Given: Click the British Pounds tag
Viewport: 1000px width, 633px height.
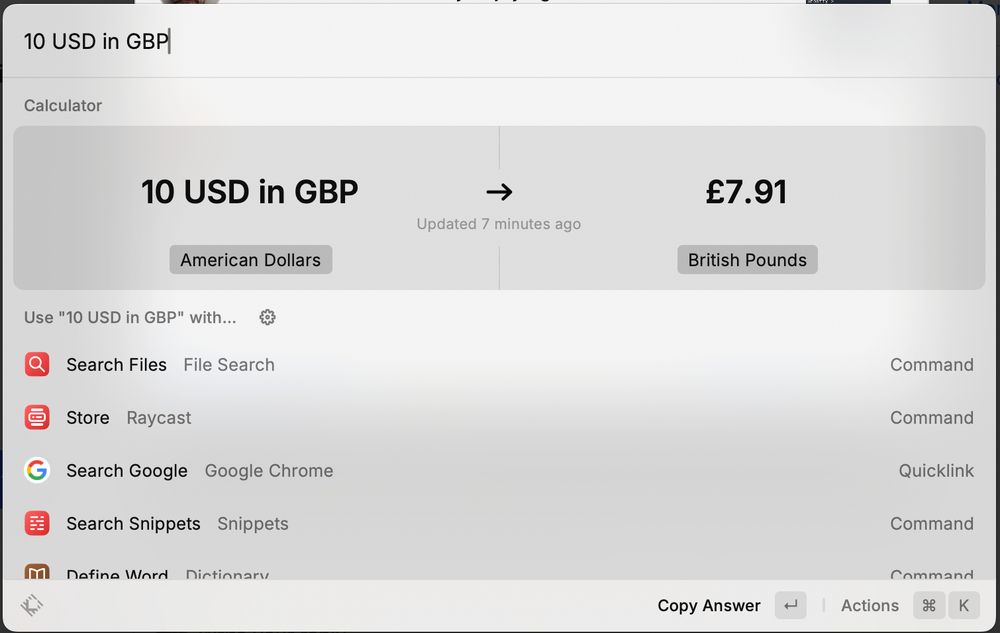Looking at the screenshot, I should [x=747, y=260].
